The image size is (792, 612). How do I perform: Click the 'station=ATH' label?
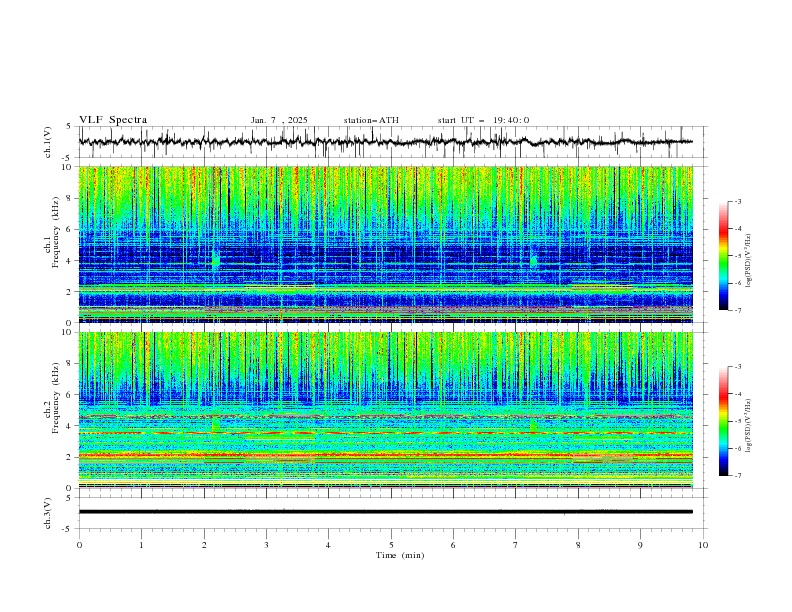click(x=371, y=120)
